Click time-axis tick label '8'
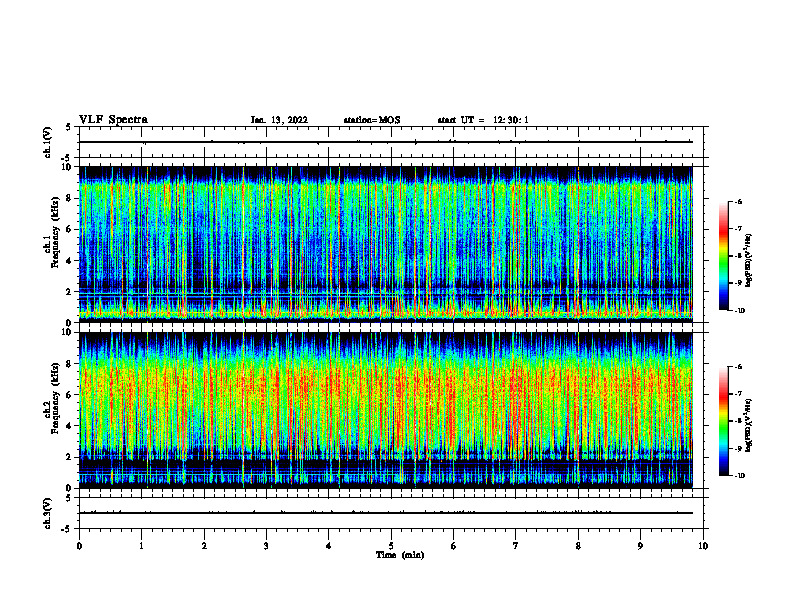The image size is (792, 612). click(x=578, y=546)
